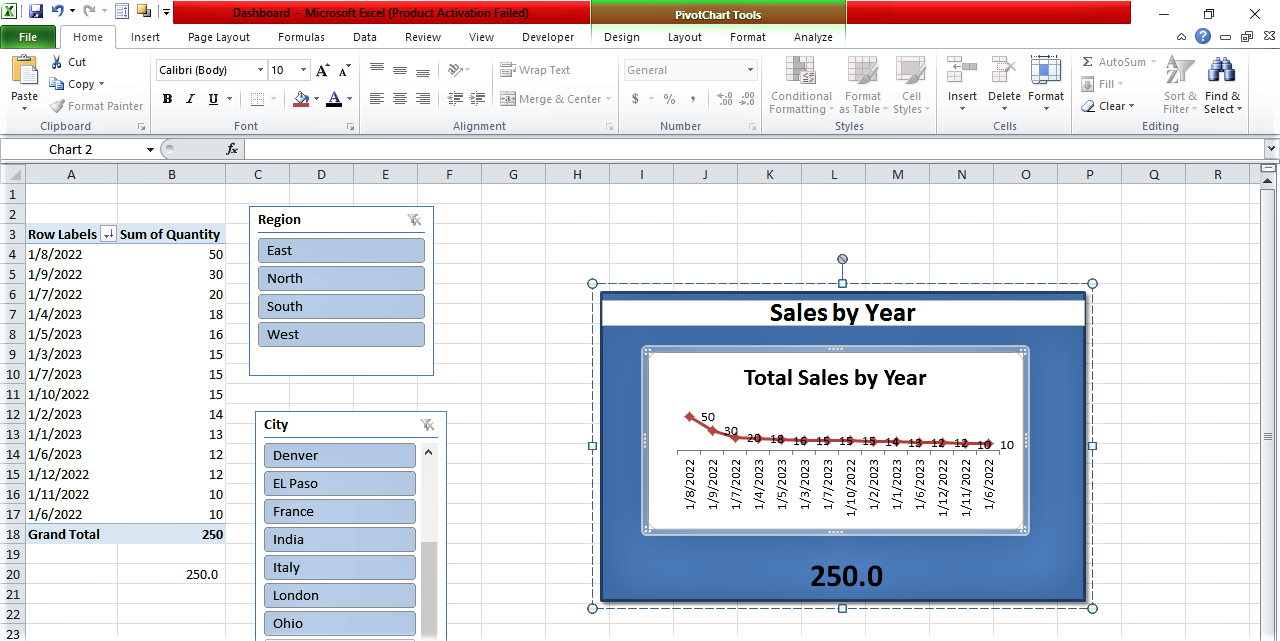Open the font size dropdown
This screenshot has height=641, width=1280.
(x=304, y=70)
